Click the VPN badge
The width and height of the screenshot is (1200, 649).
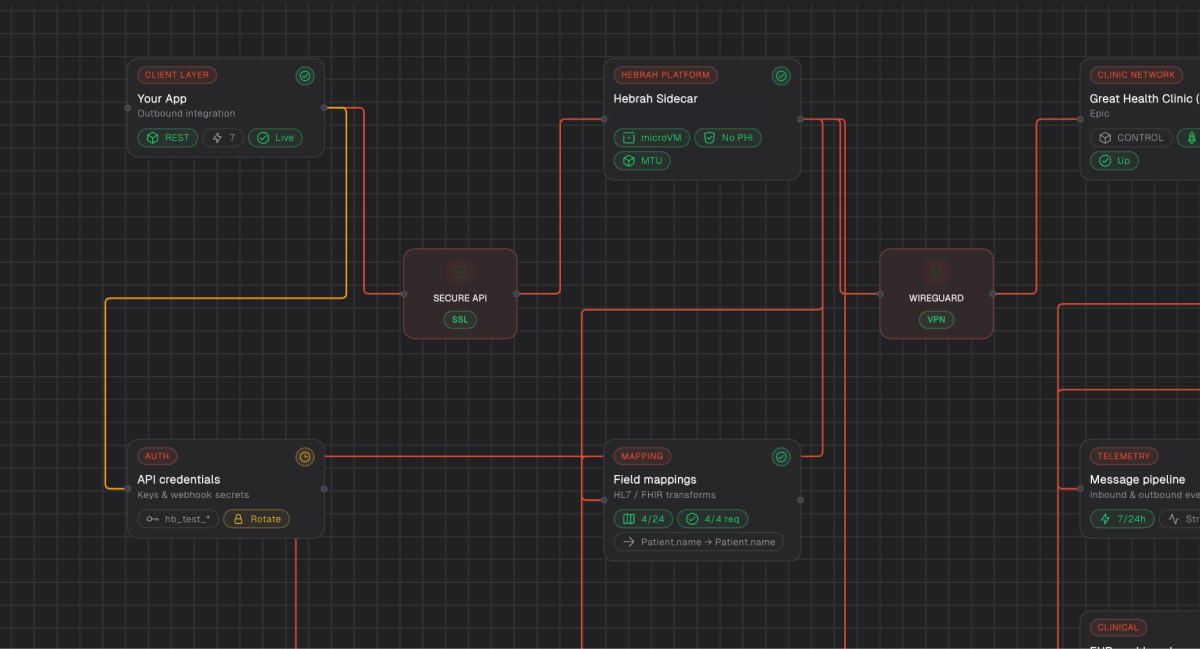tap(936, 320)
